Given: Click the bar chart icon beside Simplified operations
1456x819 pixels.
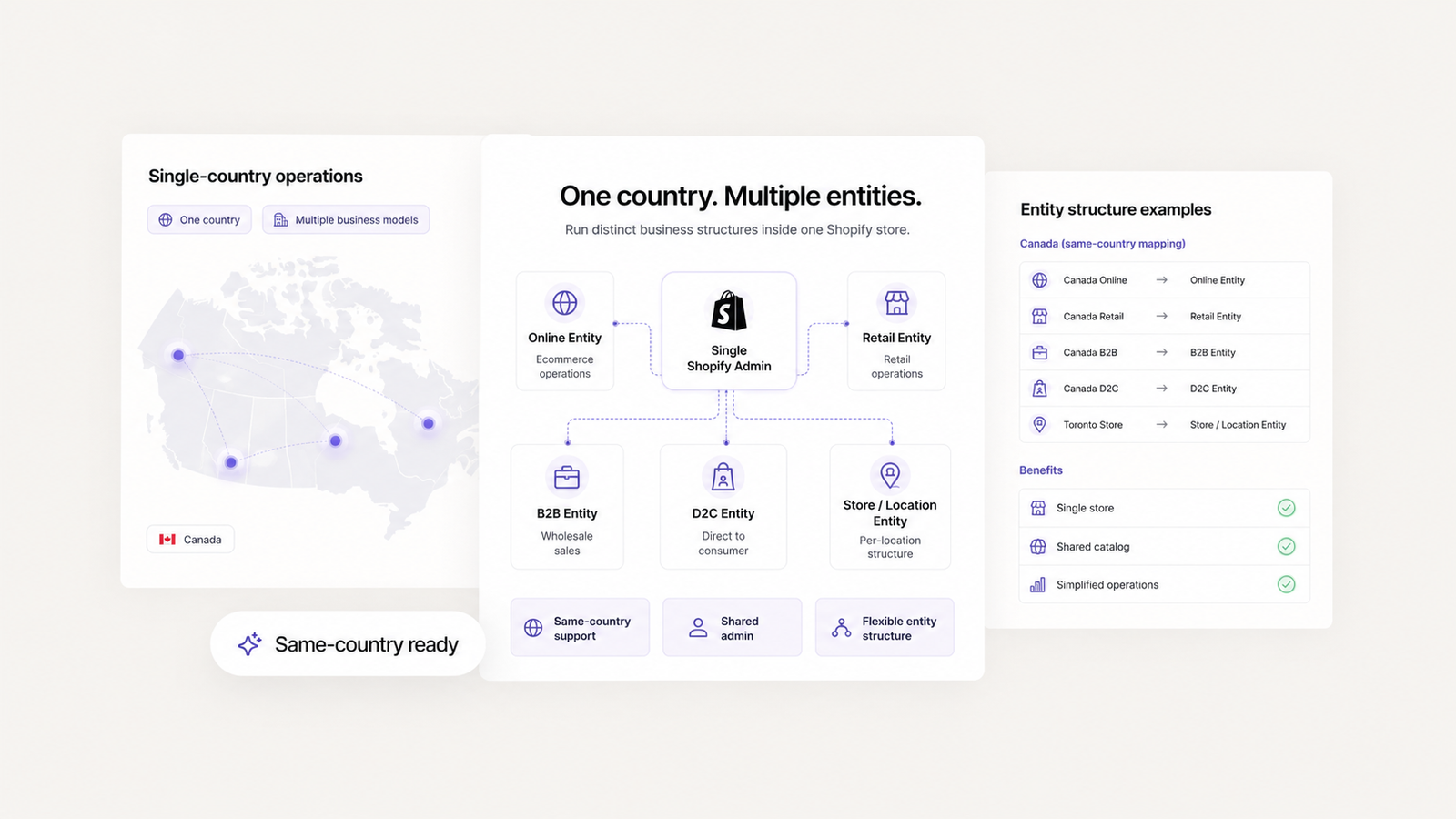Looking at the screenshot, I should pos(1038,585).
